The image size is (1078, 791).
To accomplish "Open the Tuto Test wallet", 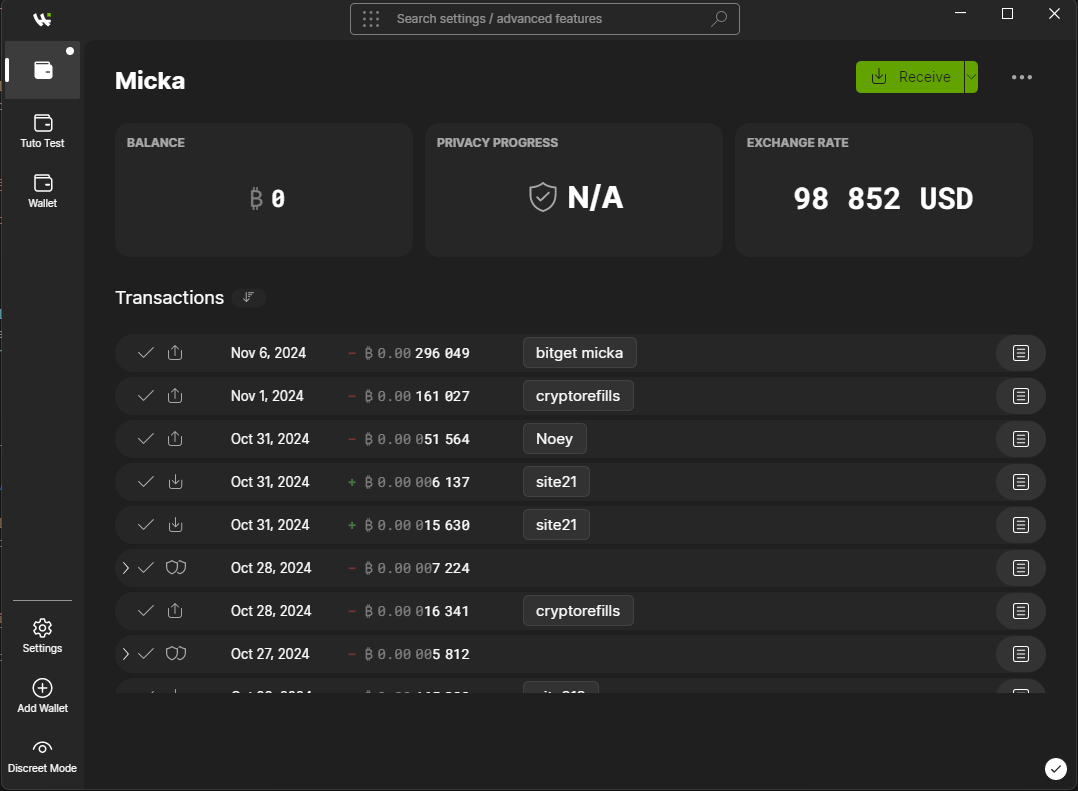I will coord(42,131).
